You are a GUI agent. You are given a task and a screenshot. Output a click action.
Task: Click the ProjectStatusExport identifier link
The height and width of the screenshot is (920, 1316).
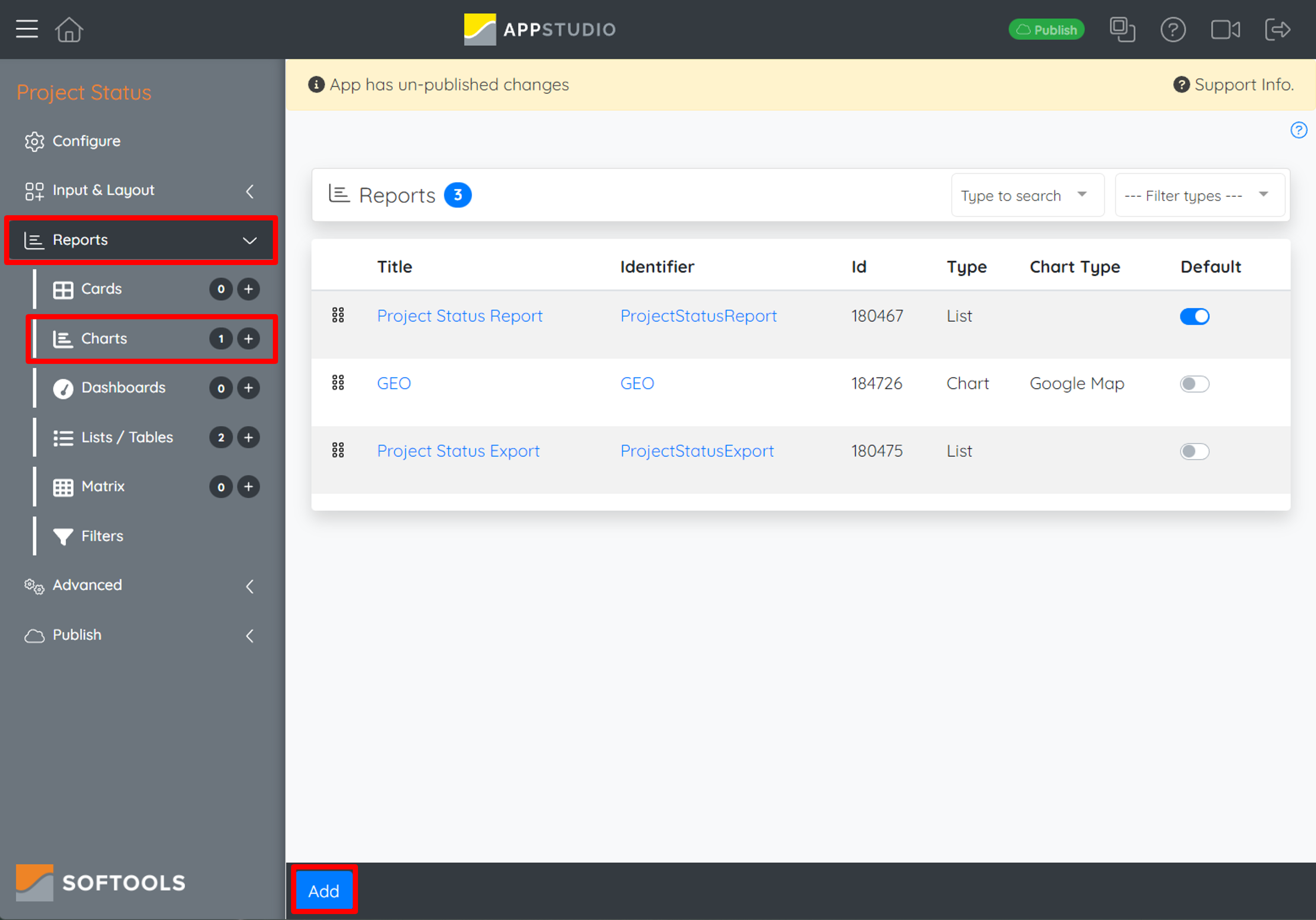(x=697, y=451)
